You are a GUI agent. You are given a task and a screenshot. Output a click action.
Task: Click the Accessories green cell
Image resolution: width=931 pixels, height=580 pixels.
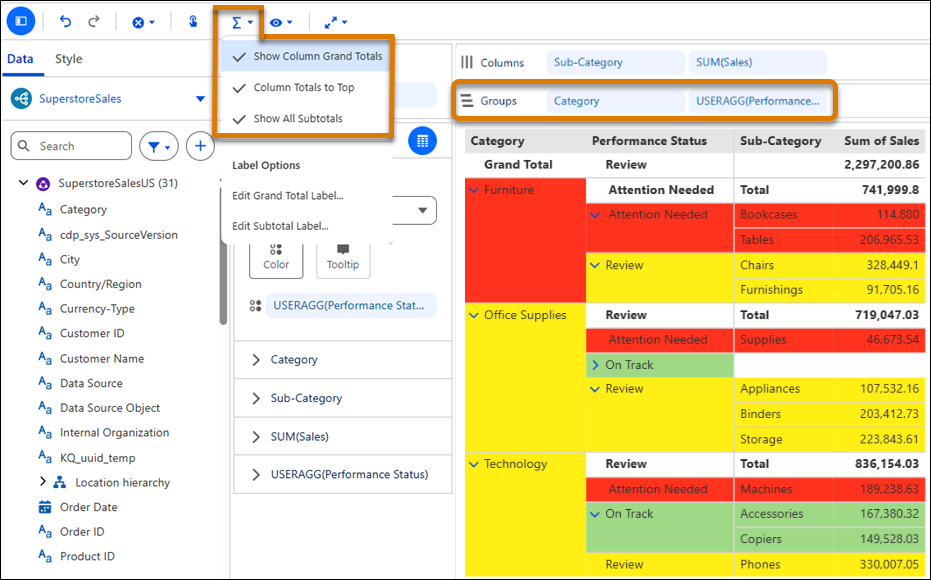tap(784, 514)
